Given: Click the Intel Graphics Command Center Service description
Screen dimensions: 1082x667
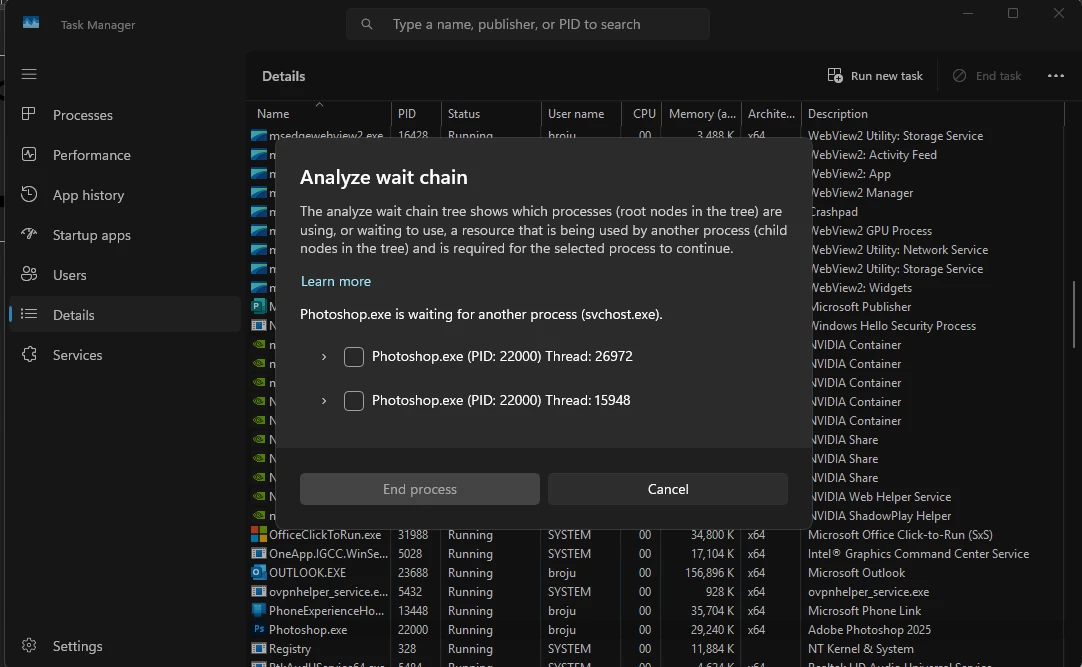Looking at the screenshot, I should (918, 553).
